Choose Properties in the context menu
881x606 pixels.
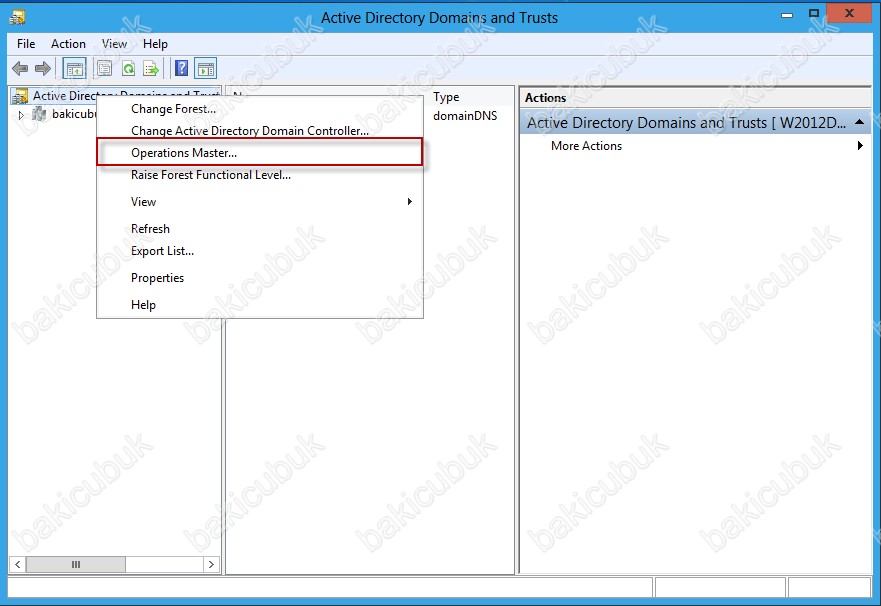(x=260, y=278)
